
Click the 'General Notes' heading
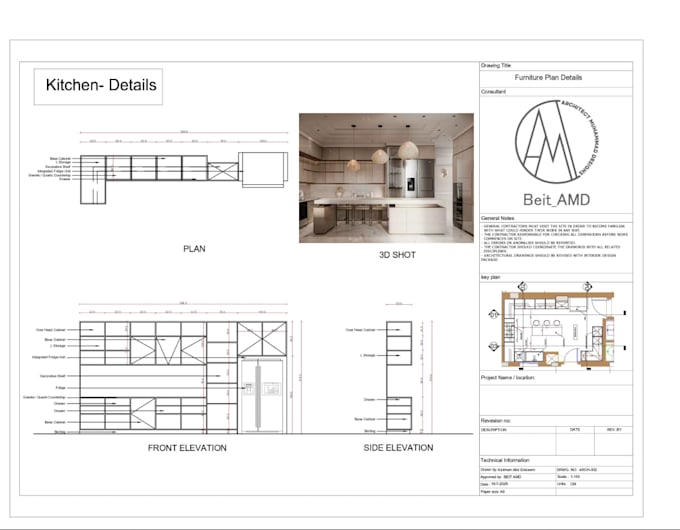pyautogui.click(x=497, y=218)
